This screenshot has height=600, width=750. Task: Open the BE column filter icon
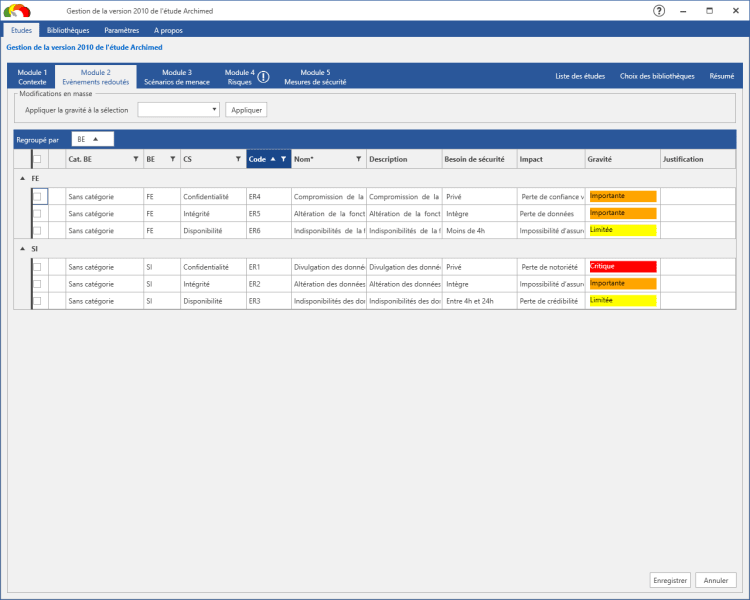[173, 159]
